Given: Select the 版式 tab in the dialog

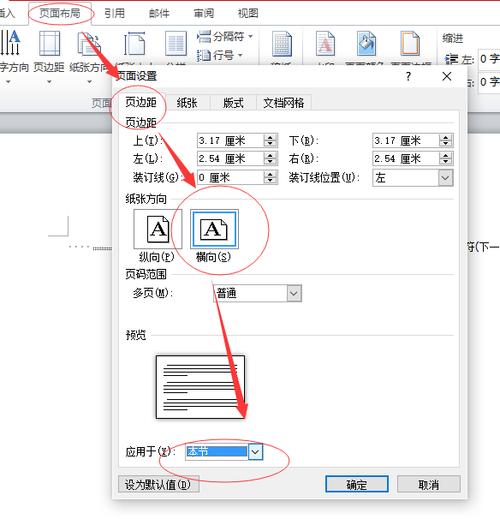Looking at the screenshot, I should coord(233,103).
